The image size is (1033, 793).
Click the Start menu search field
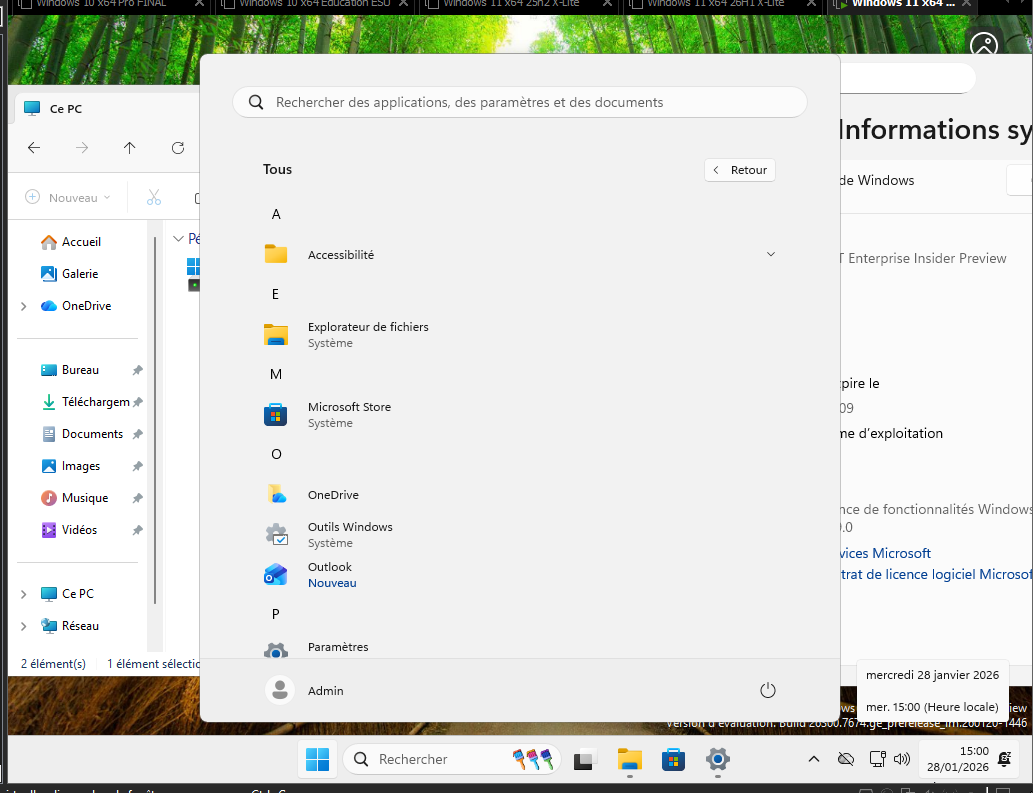(x=520, y=102)
